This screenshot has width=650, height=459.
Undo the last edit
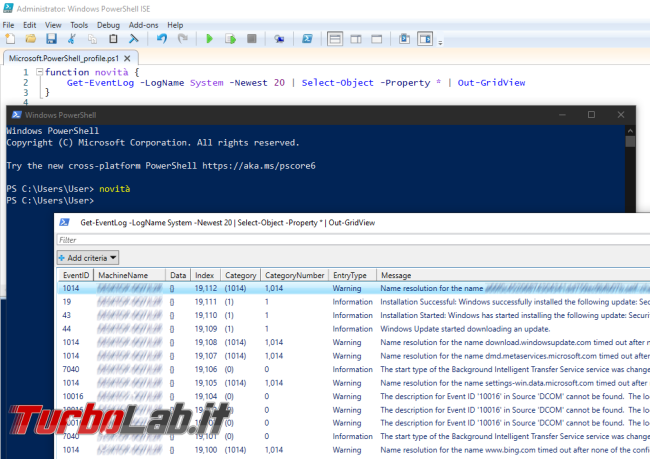(x=162, y=39)
